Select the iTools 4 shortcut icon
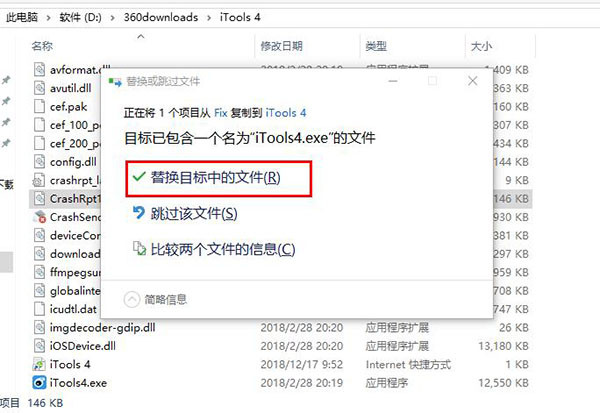This screenshot has height=413, width=600. [x=39, y=364]
